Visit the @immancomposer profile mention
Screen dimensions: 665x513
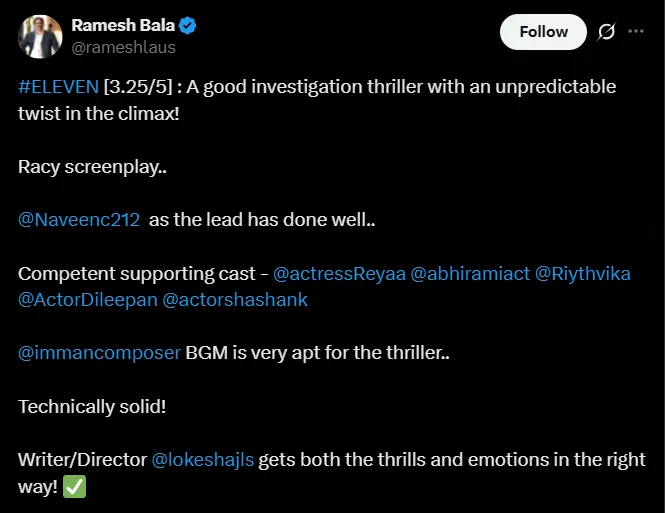tap(99, 353)
